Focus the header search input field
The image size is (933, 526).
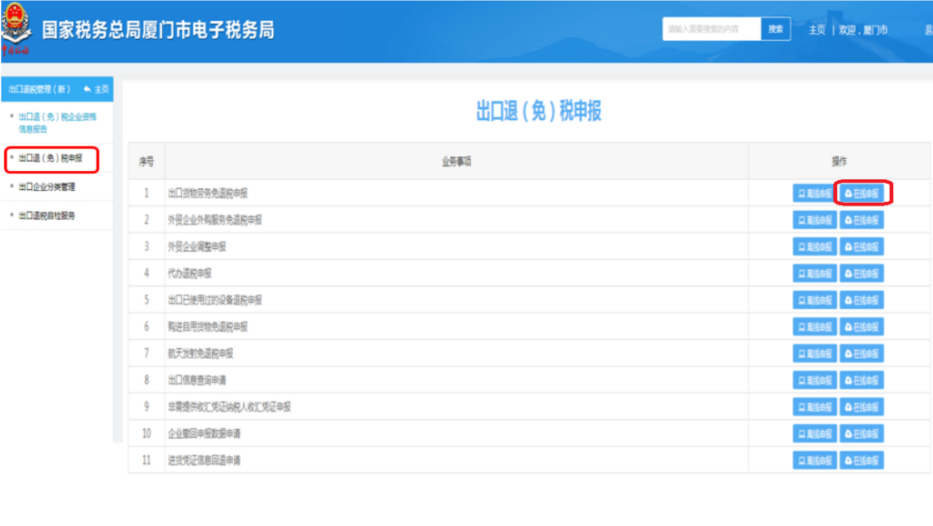click(x=711, y=30)
